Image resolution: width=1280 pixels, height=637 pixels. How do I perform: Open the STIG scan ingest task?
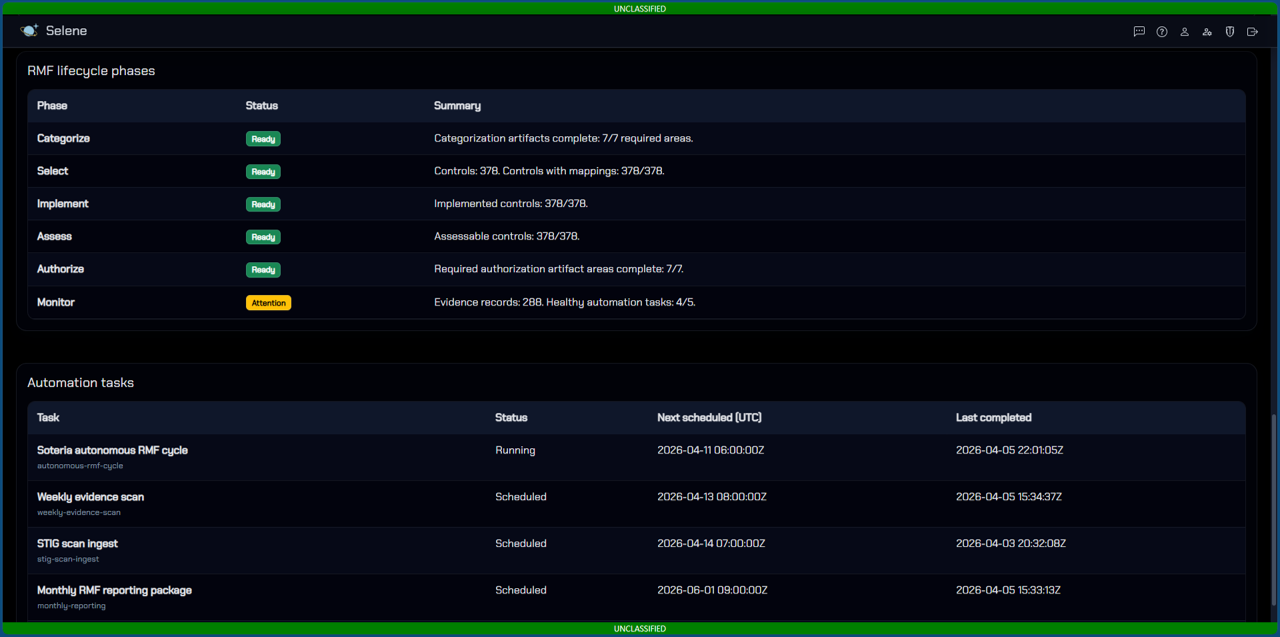coord(77,544)
